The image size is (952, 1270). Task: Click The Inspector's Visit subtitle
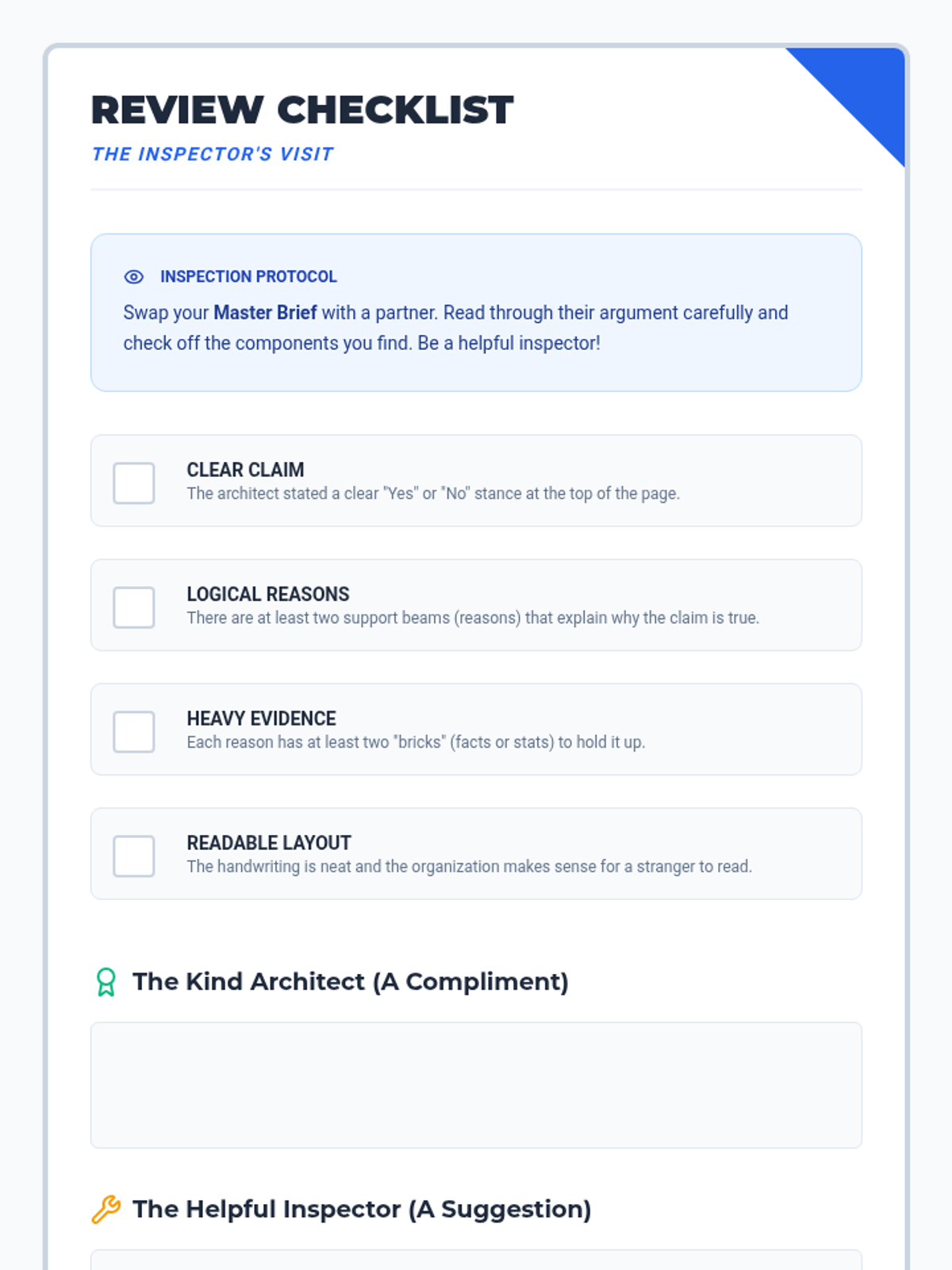[213, 154]
